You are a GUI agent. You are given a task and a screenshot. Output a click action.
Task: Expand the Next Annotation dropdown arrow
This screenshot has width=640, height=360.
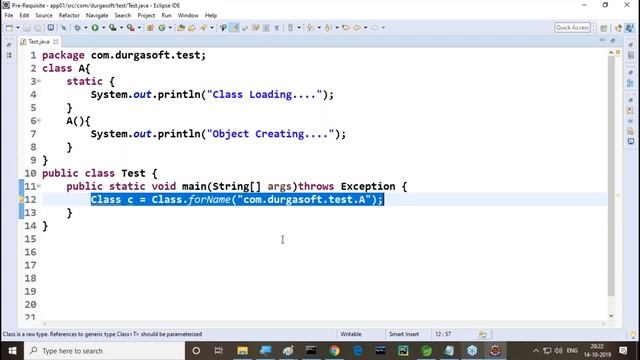coord(319,28)
